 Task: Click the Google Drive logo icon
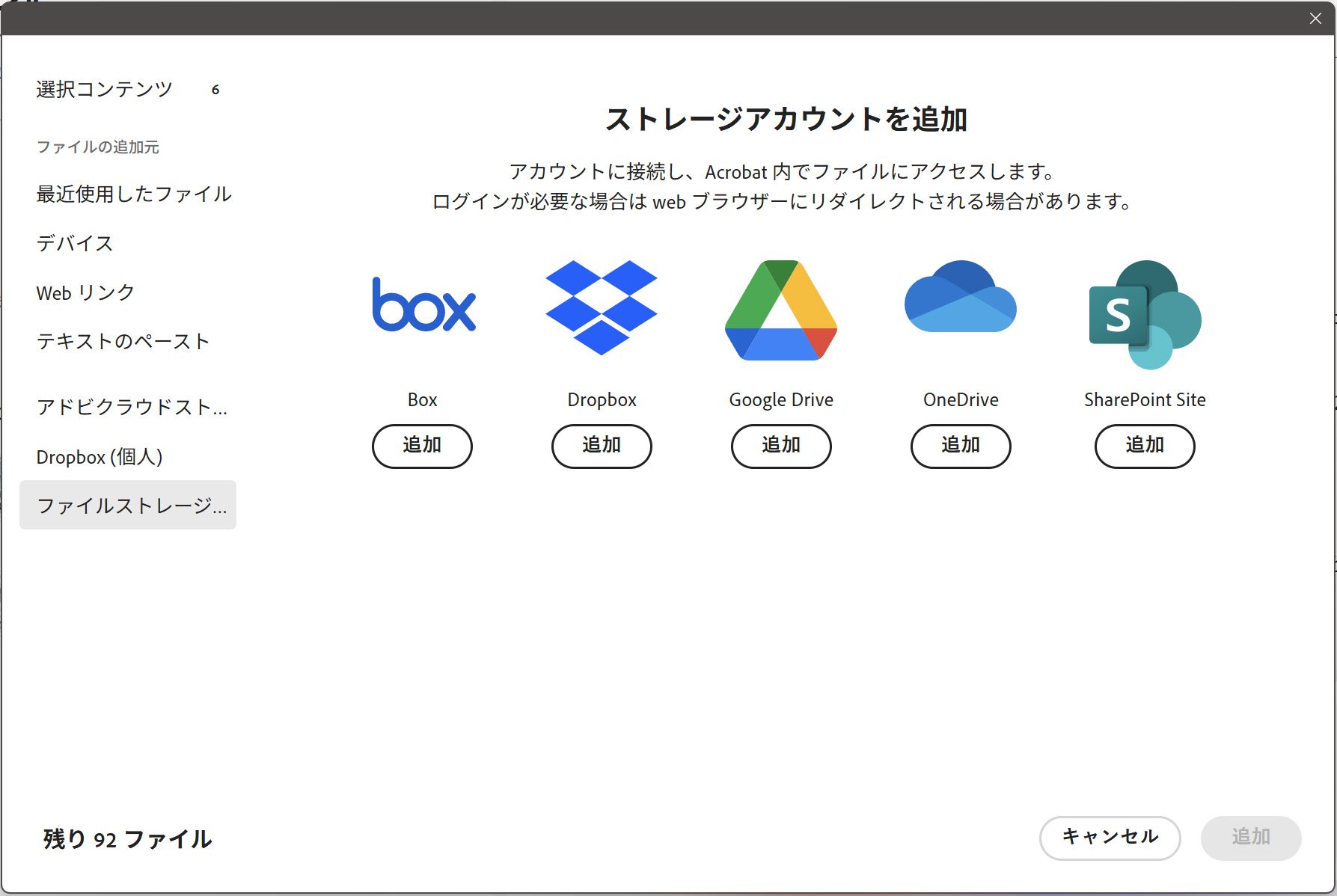(x=781, y=310)
